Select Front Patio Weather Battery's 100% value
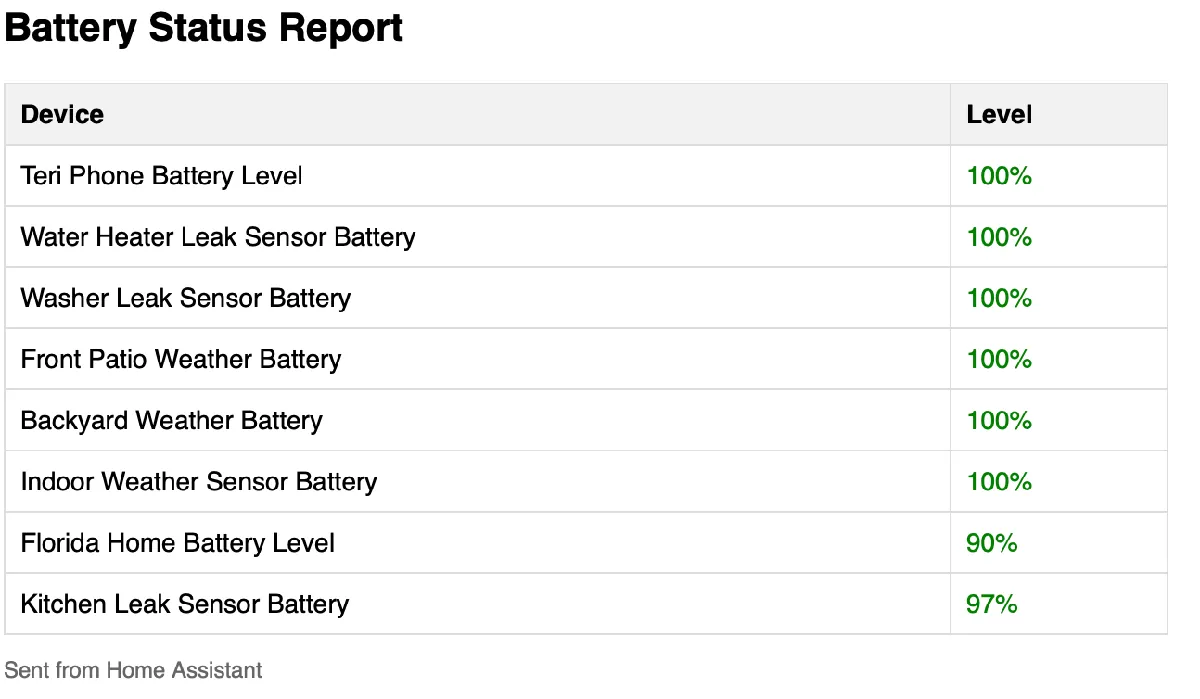The height and width of the screenshot is (699, 1200). [999, 359]
